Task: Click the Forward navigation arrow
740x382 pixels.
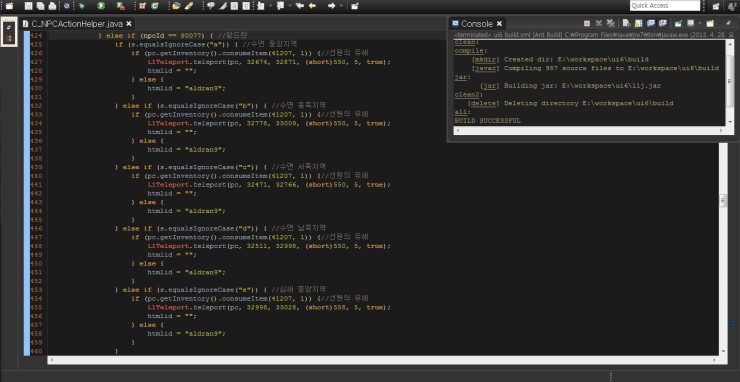Action: [x=331, y=6]
